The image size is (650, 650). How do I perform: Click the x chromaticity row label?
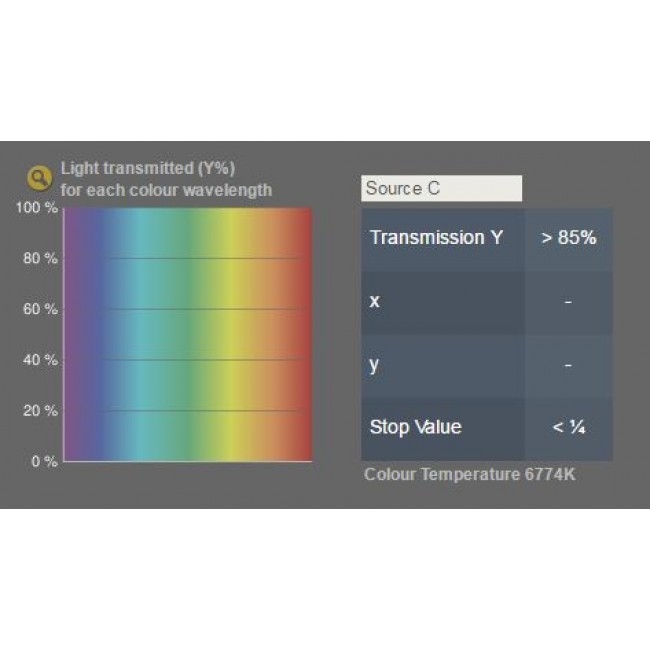(x=443, y=303)
